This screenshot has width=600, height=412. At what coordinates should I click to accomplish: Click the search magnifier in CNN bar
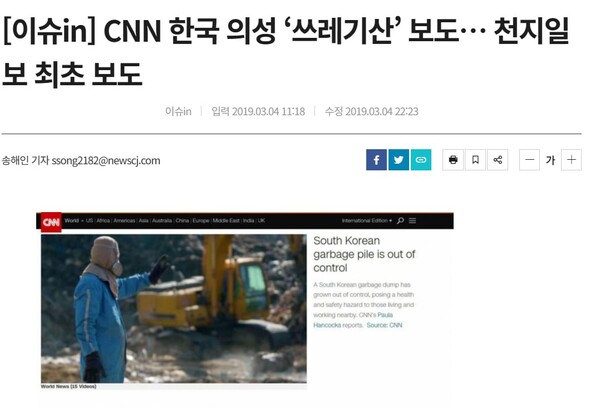[x=400, y=221]
